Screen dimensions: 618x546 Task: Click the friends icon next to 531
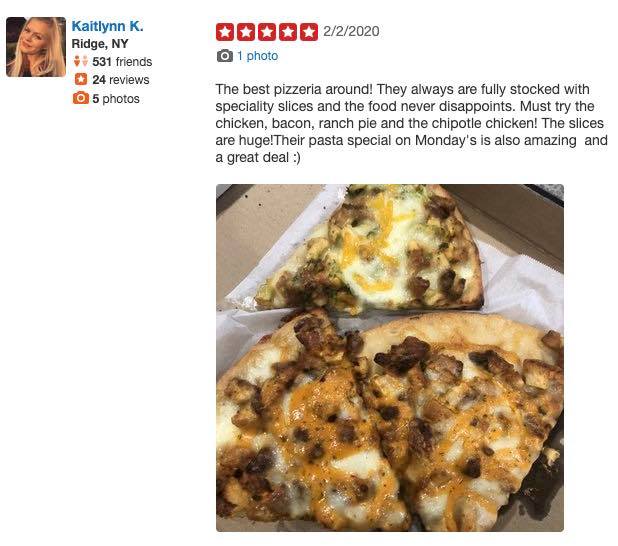coord(81,61)
